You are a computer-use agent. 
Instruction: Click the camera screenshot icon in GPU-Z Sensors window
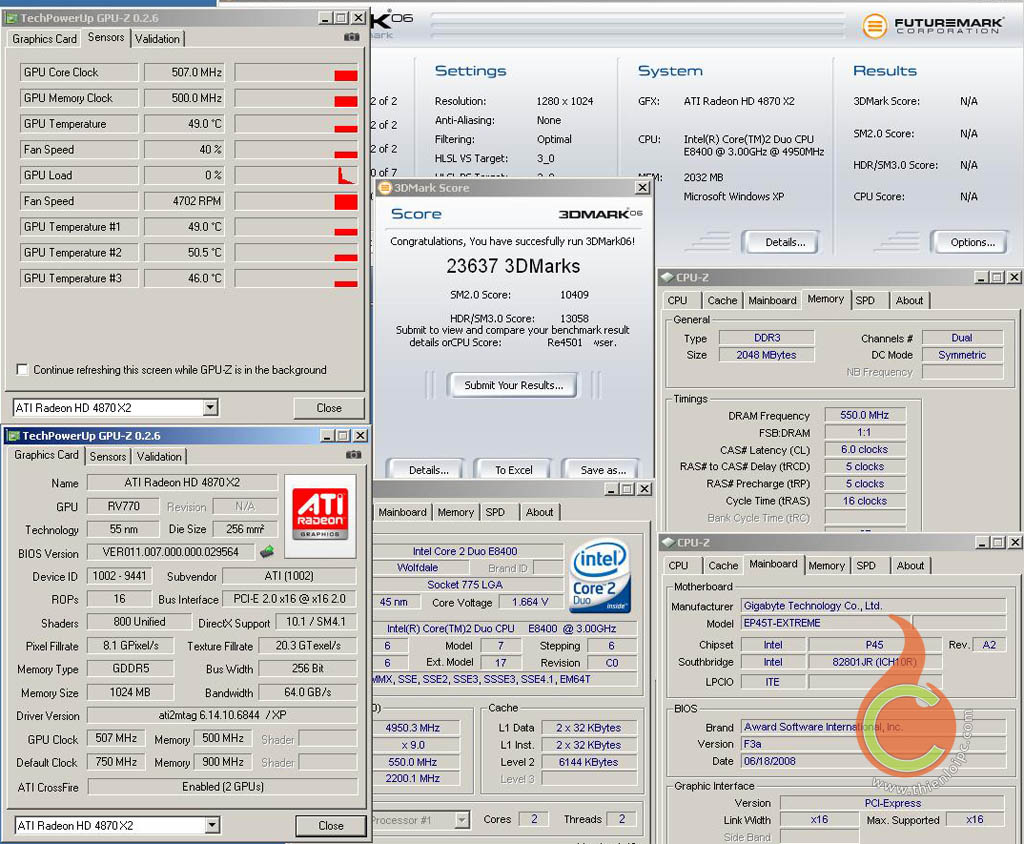click(351, 37)
